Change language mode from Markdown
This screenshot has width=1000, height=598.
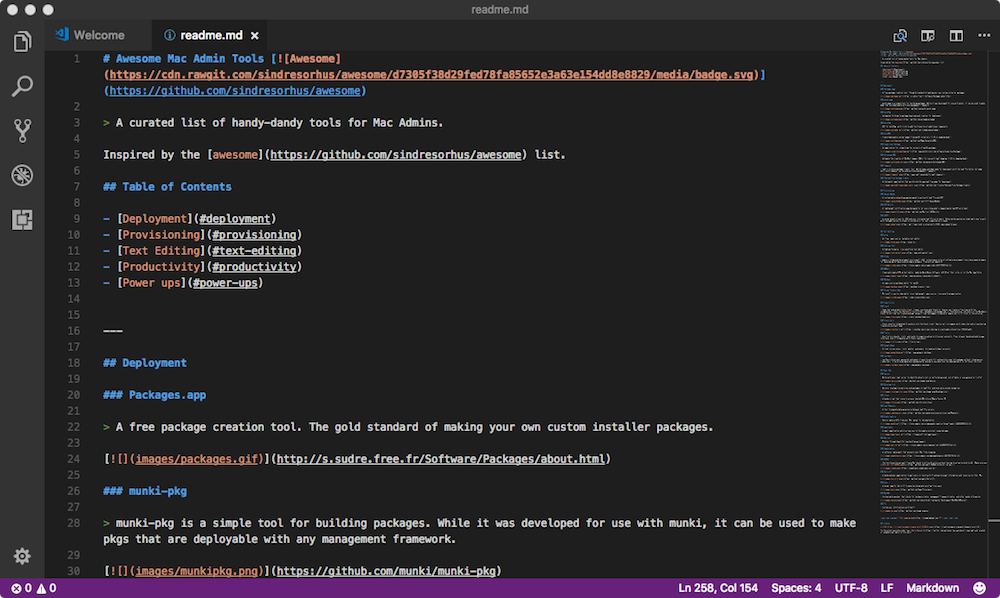click(932, 588)
